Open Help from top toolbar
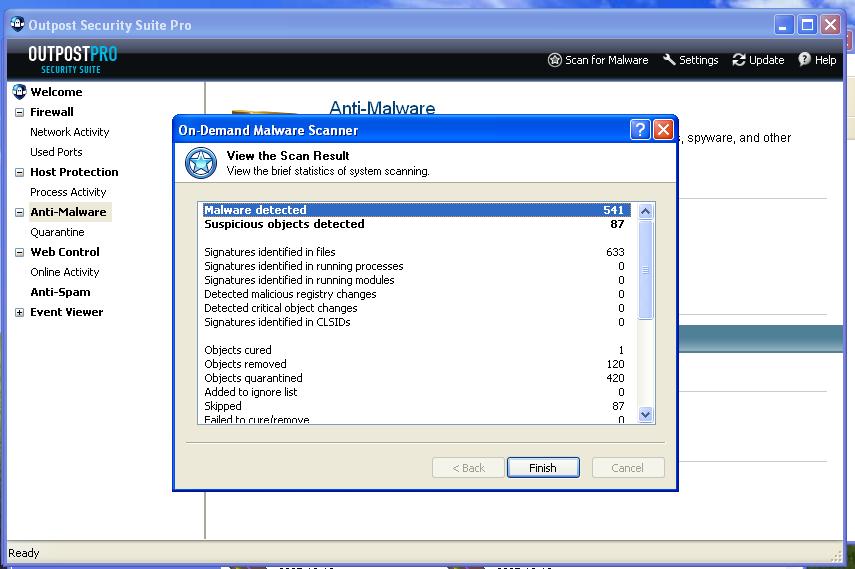The height and width of the screenshot is (569, 855). 817,60
